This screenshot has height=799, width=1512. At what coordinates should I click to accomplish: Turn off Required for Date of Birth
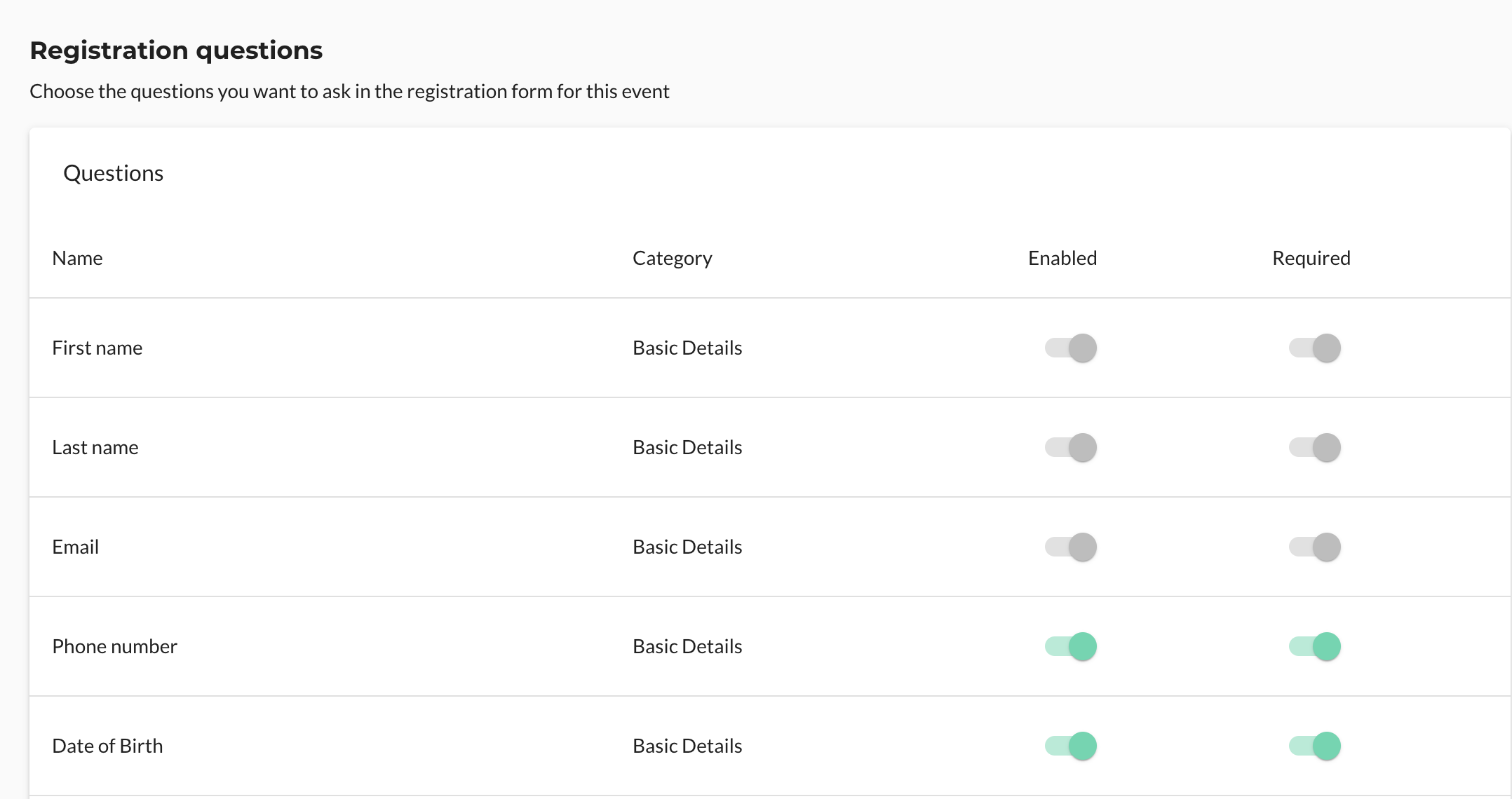pyautogui.click(x=1314, y=746)
